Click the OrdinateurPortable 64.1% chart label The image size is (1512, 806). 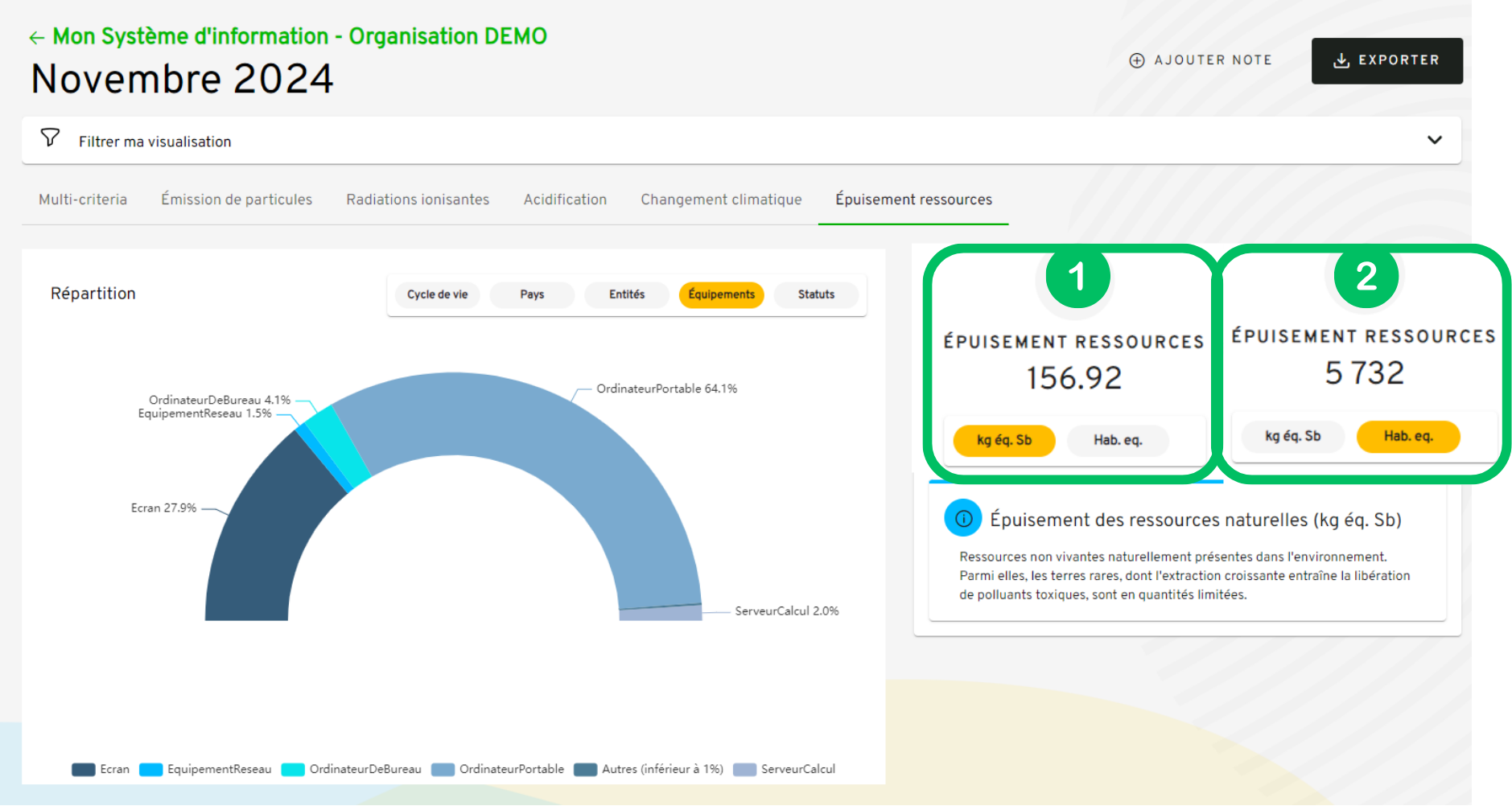pyautogui.click(x=666, y=389)
